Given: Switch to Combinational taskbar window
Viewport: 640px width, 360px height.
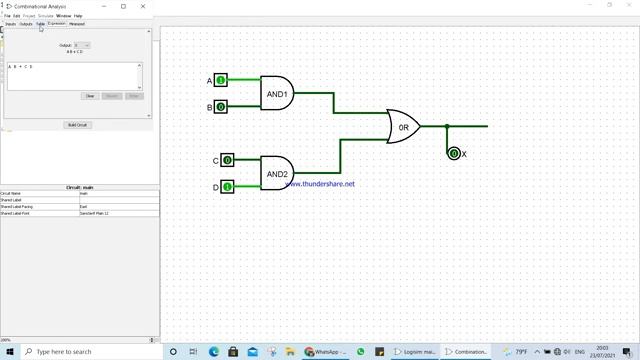Looking at the screenshot, I should (x=466, y=351).
